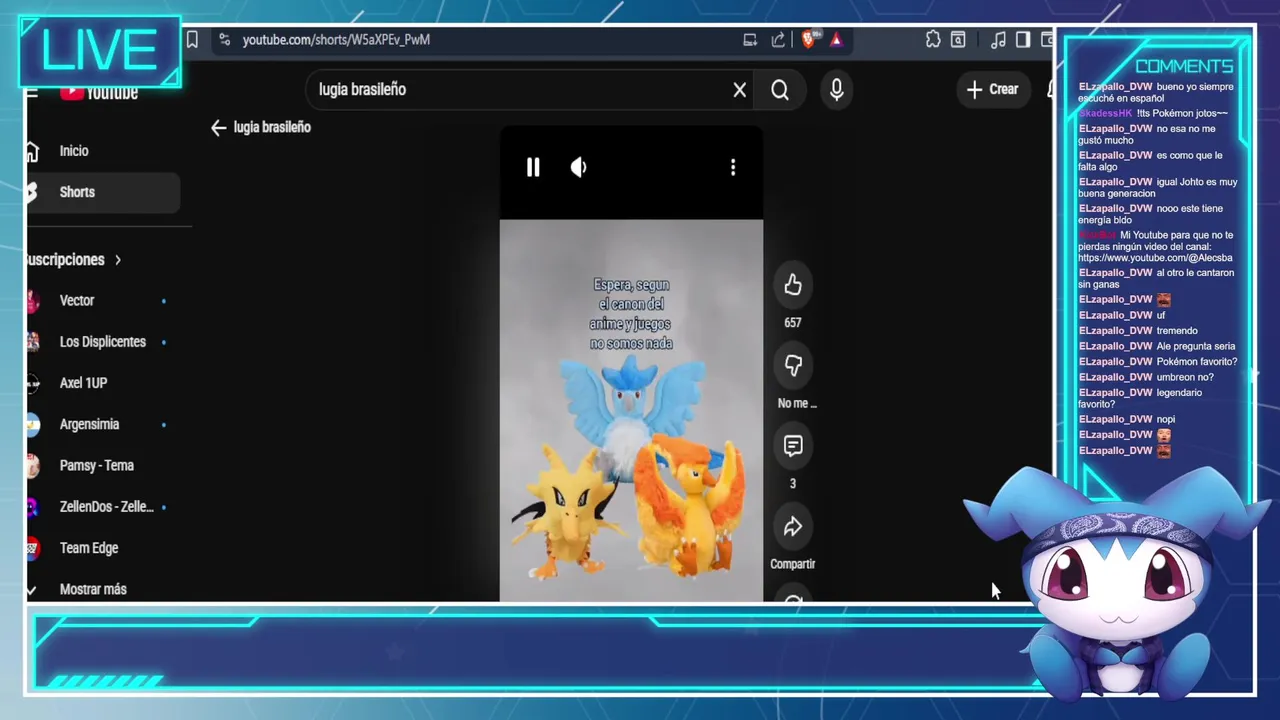Open site settings icon in address bar
Viewport: 1280px width, 720px height.
click(x=224, y=40)
